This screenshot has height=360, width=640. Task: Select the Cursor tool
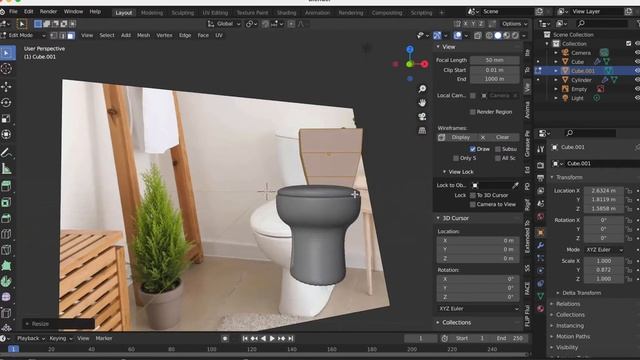tap(7, 69)
